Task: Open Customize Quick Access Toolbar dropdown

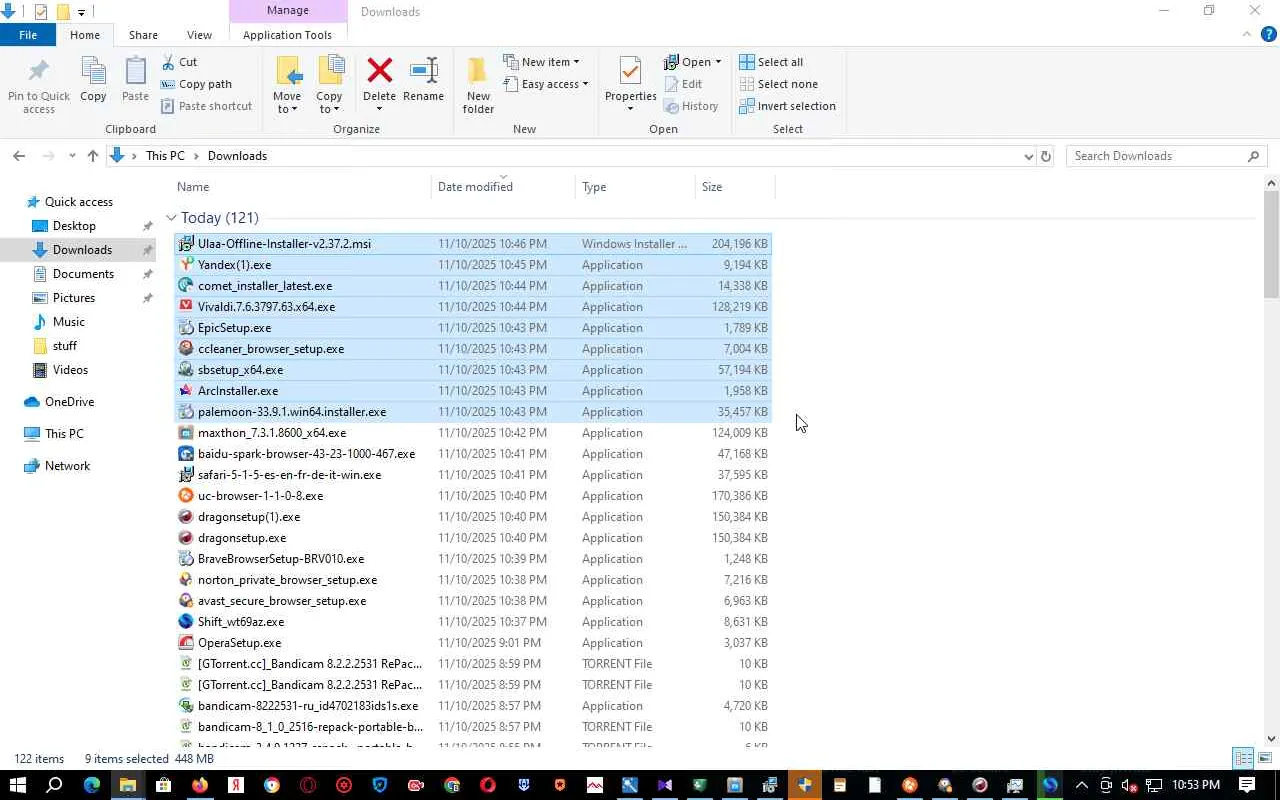Action: [x=81, y=12]
